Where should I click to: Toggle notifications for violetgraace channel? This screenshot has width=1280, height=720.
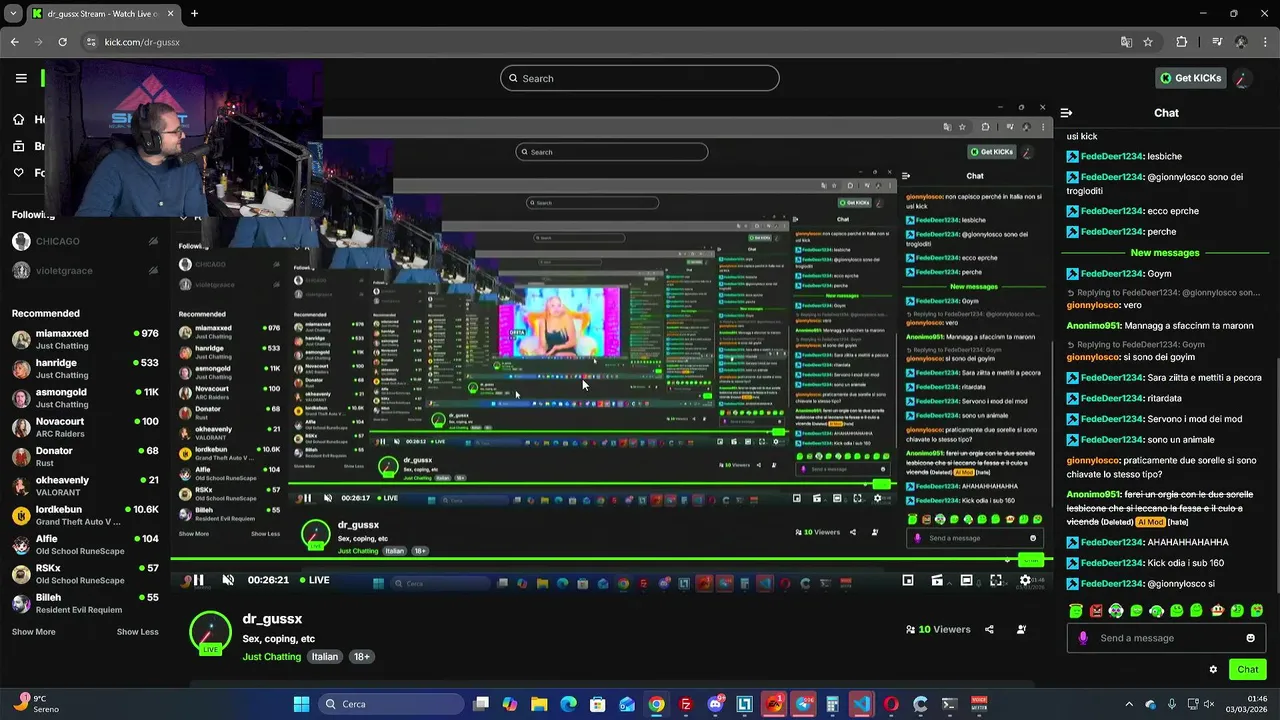coord(153,270)
